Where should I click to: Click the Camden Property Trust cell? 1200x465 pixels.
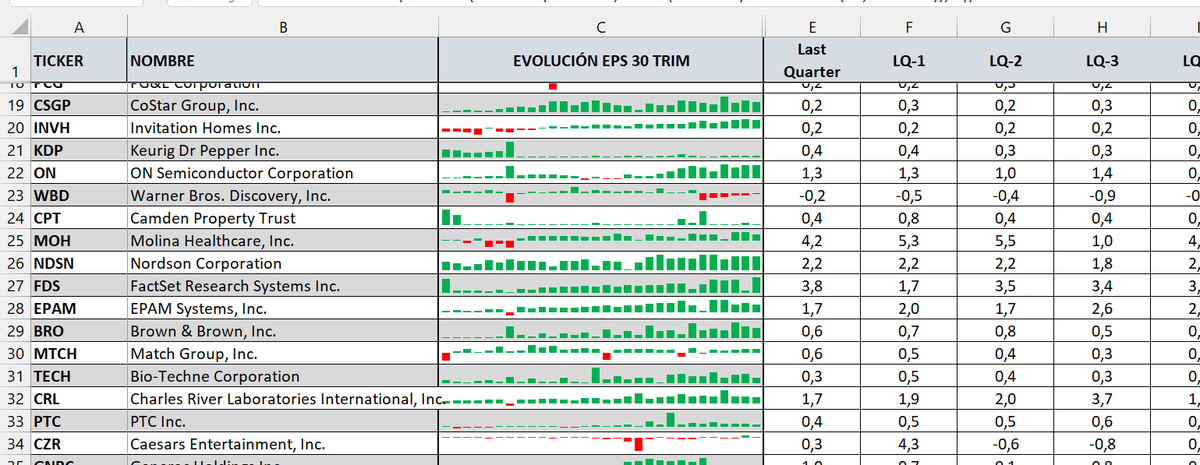click(x=283, y=218)
